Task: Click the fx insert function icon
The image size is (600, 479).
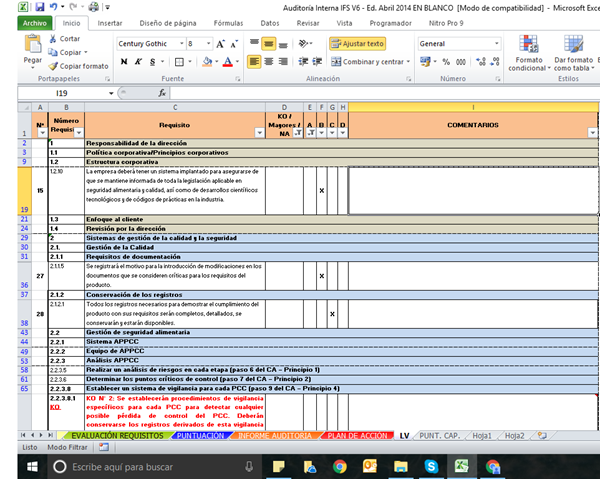Action: tap(161, 92)
